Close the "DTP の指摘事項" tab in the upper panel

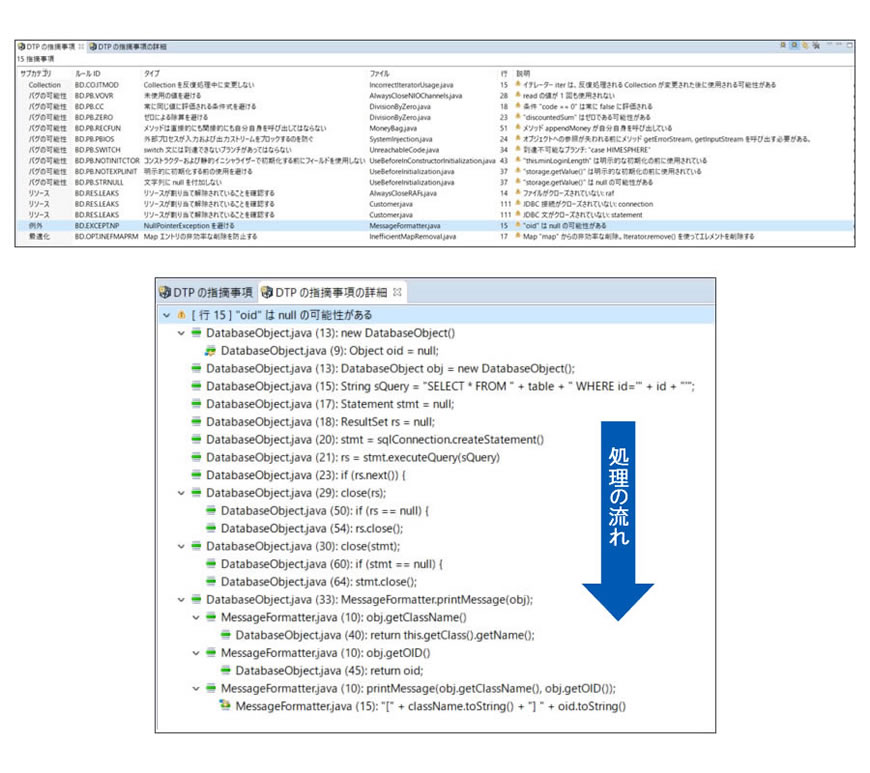click(81, 47)
